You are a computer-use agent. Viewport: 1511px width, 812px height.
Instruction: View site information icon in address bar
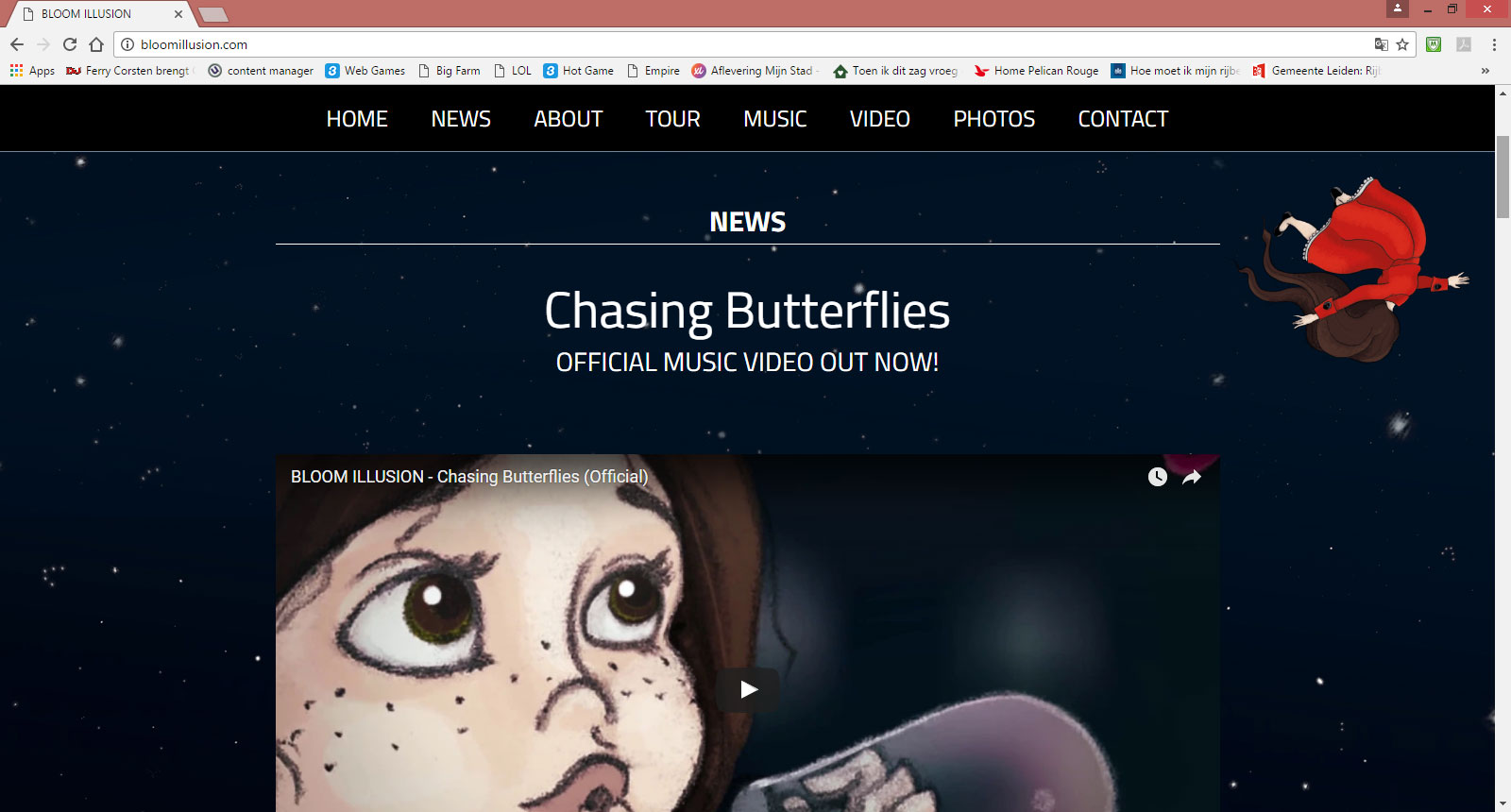(x=127, y=44)
